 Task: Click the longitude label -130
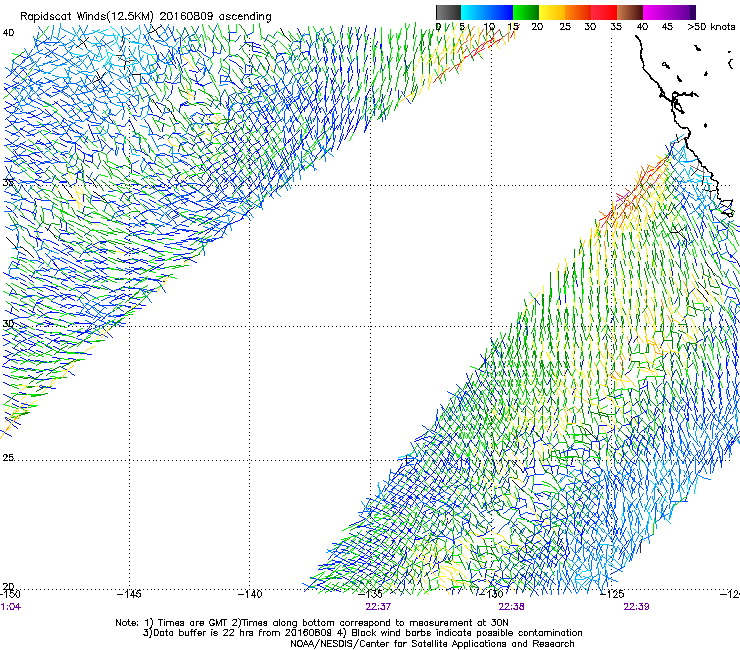tap(491, 594)
